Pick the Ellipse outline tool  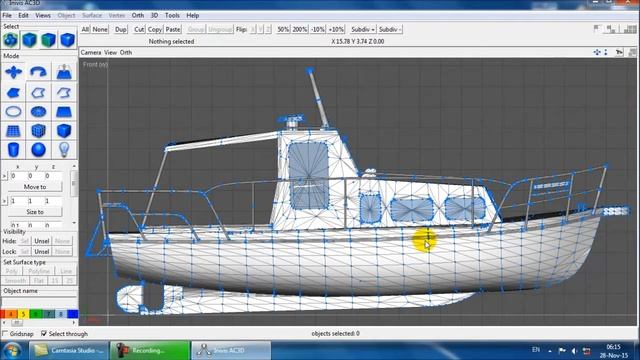tap(13, 111)
